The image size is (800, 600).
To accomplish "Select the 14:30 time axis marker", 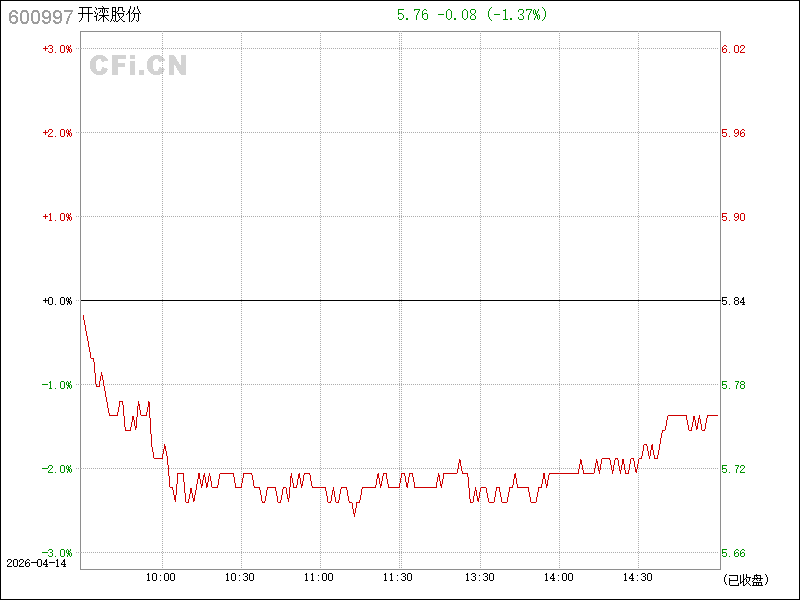I will (x=638, y=577).
